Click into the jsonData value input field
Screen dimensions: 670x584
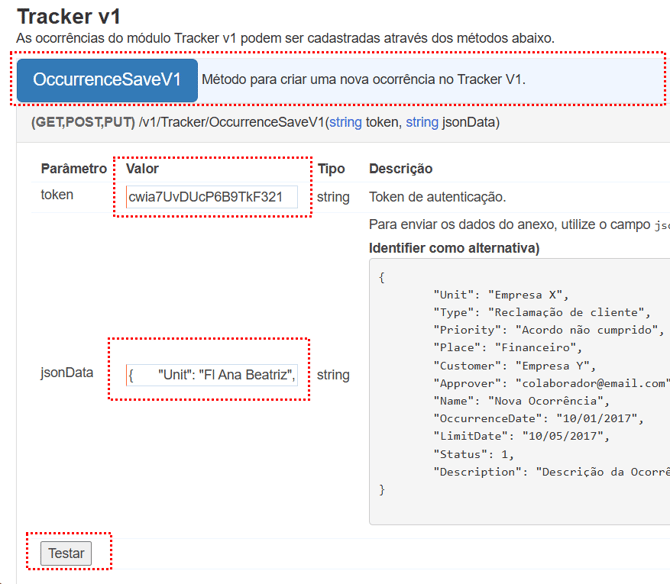[x=212, y=375]
